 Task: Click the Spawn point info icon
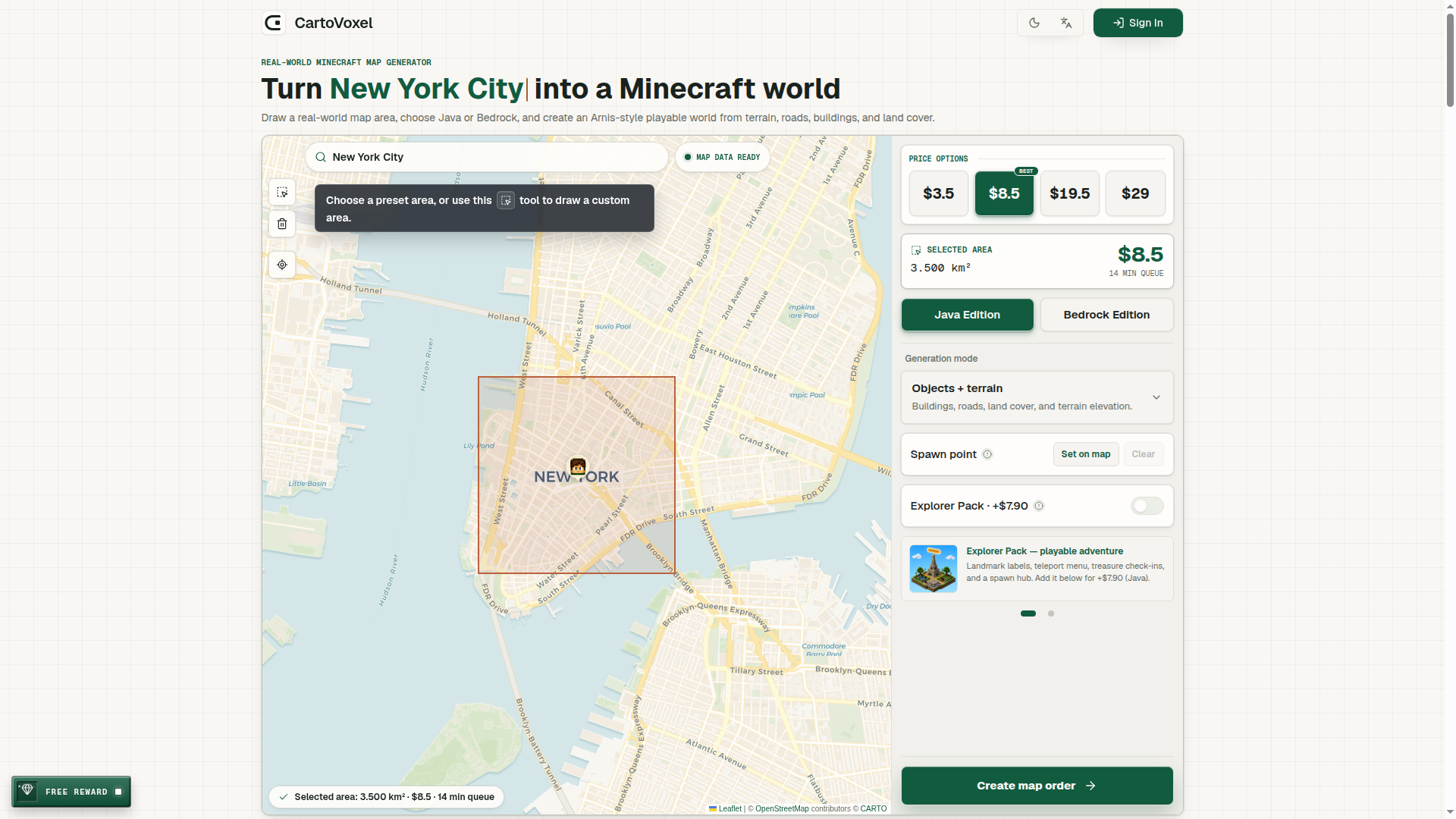point(987,454)
